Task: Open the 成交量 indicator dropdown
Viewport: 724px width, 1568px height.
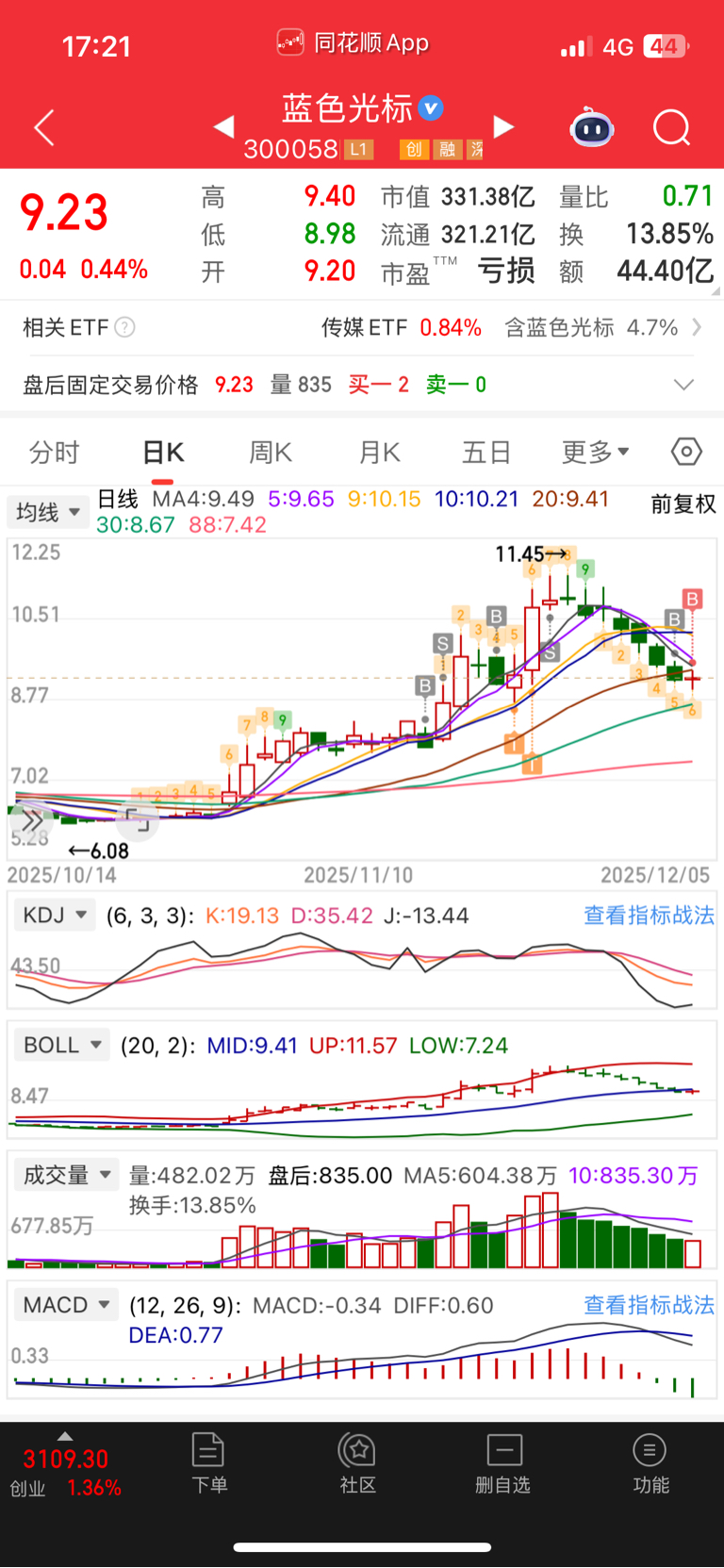Action: click(x=66, y=1175)
